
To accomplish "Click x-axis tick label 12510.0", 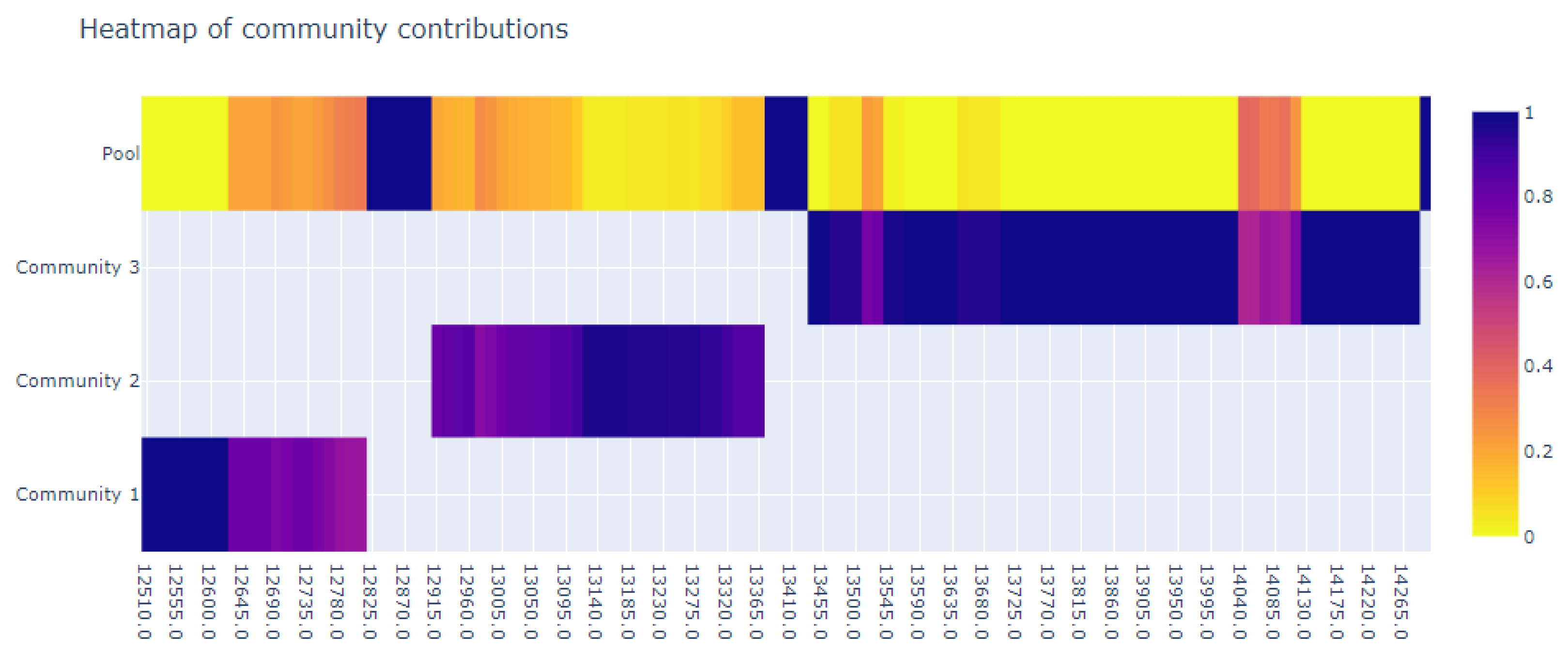I will (x=144, y=602).
